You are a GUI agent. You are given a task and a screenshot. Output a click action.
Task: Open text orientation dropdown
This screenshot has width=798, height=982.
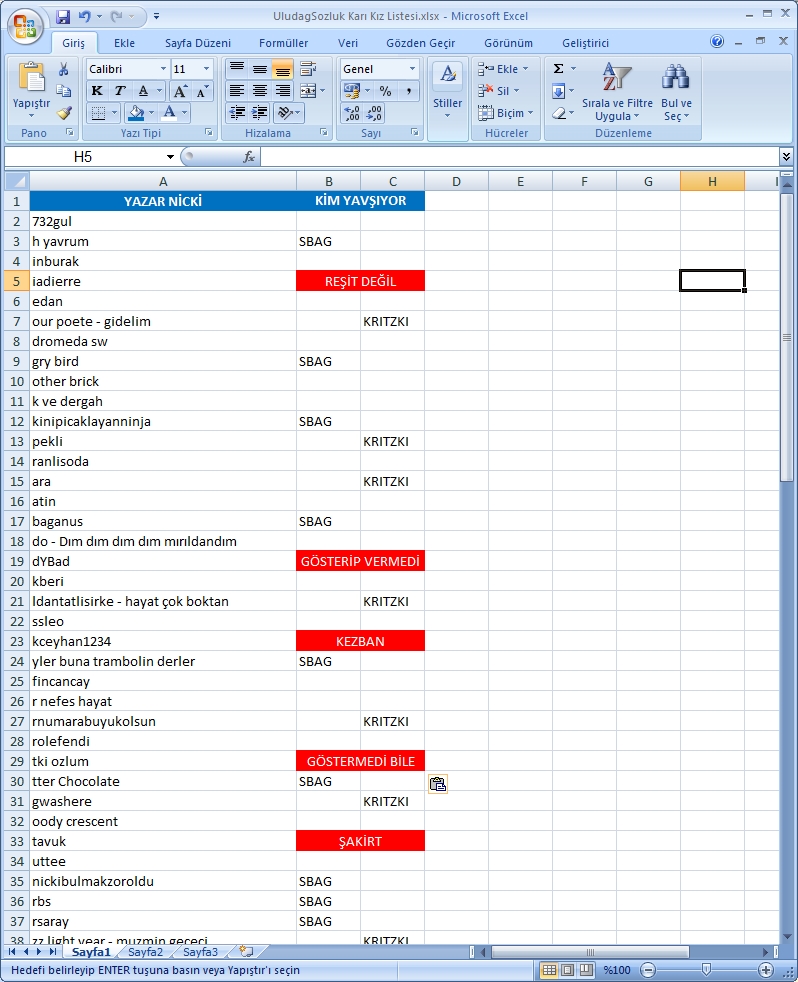288,113
